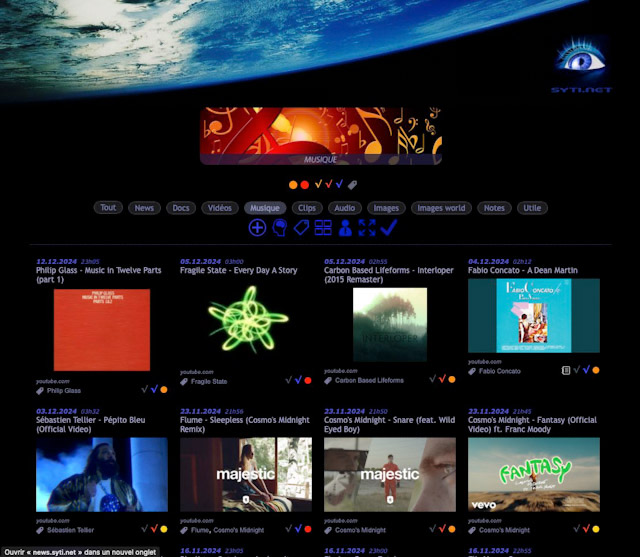Click the Fragile State tag label
The image size is (640, 557).
[x=209, y=382]
